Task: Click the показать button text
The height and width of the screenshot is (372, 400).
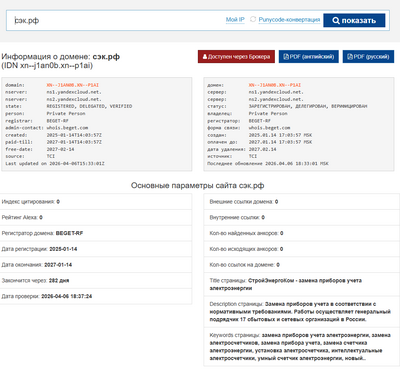Action: [359, 21]
